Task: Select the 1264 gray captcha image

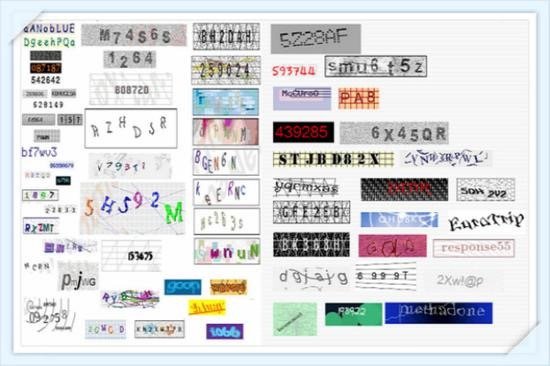Action: 130,59
